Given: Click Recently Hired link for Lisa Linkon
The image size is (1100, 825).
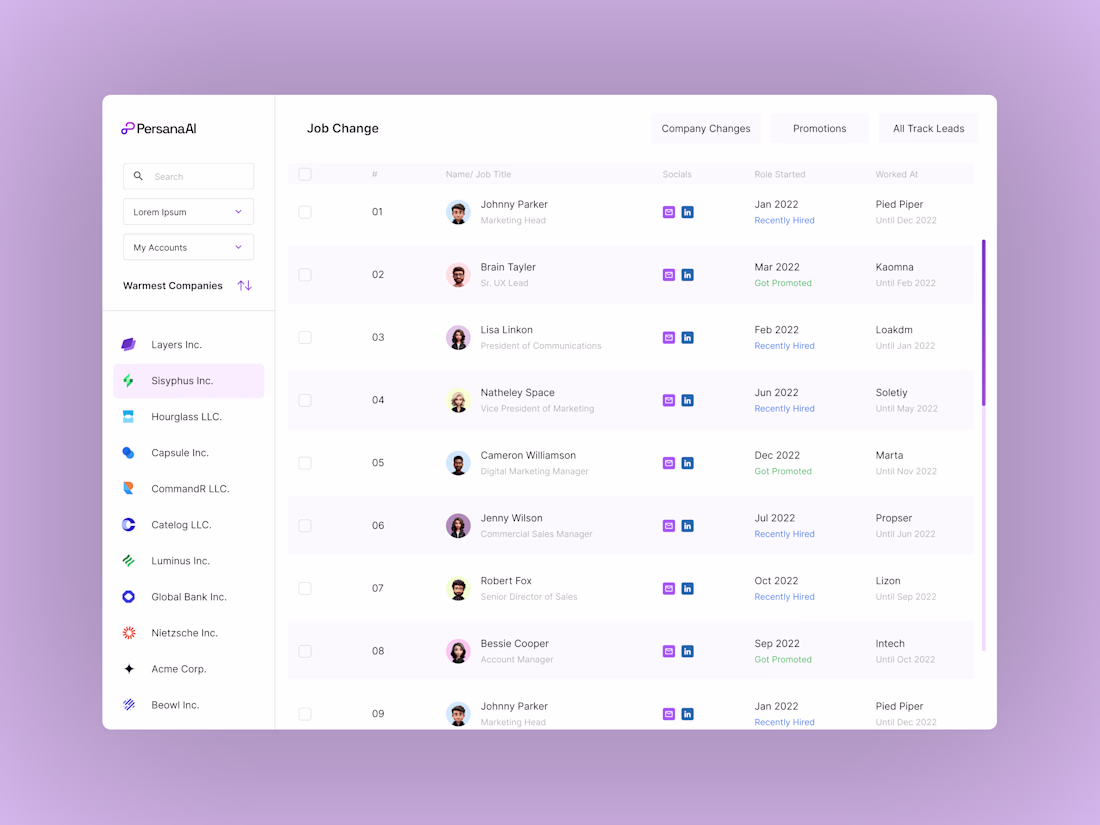Looking at the screenshot, I should click(x=784, y=346).
